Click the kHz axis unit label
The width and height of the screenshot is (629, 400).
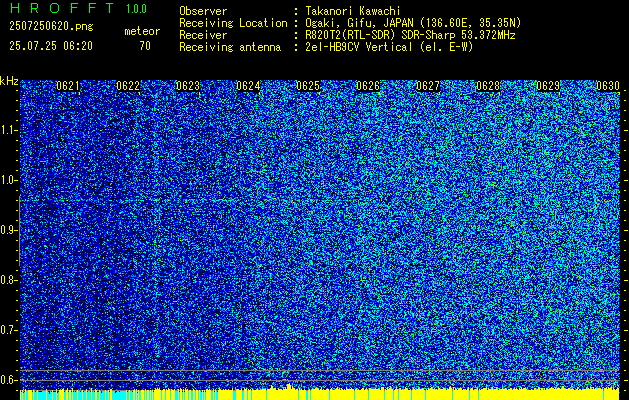click(x=9, y=81)
